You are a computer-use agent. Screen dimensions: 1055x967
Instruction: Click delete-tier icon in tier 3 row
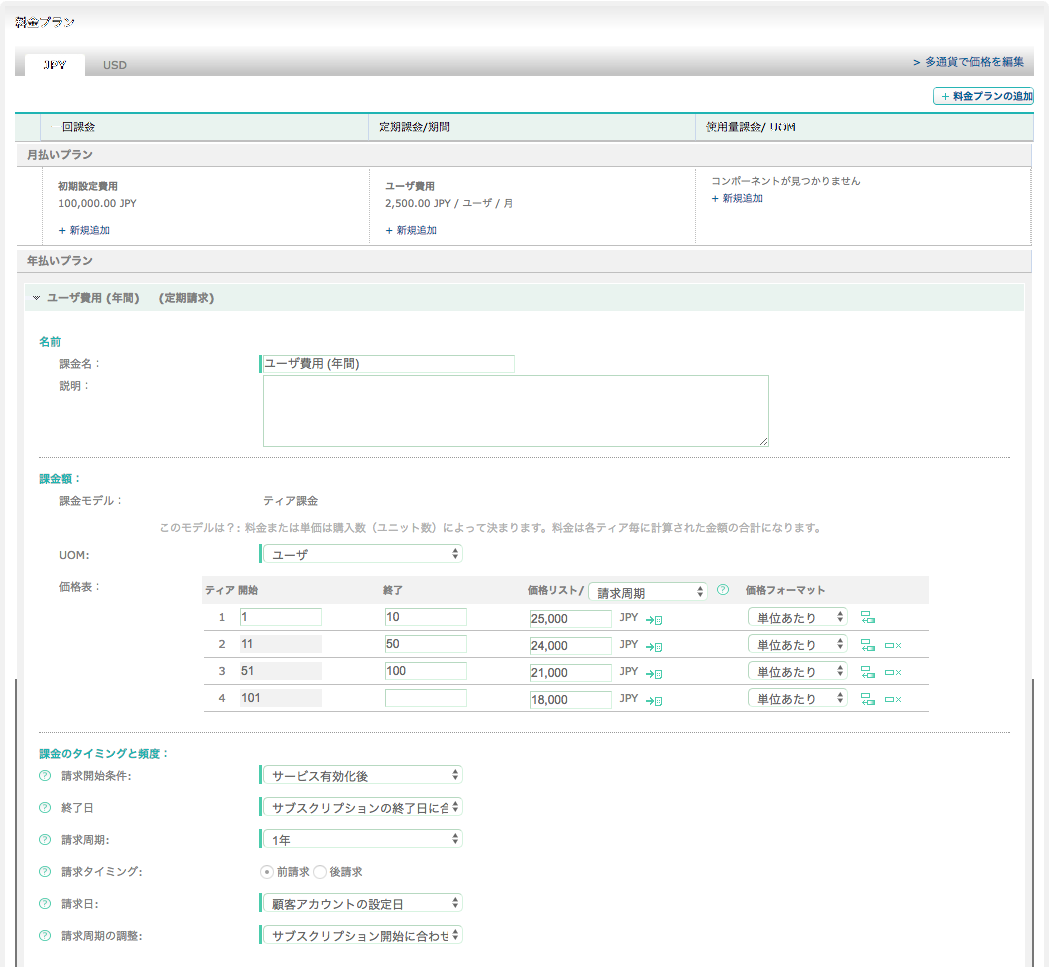(893, 673)
